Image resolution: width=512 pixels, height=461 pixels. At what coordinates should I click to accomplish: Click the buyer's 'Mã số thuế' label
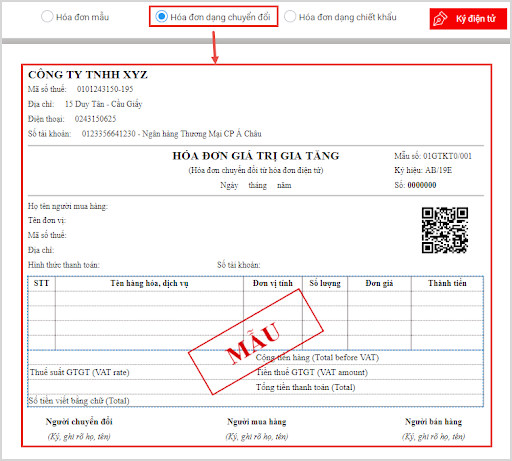47,235
